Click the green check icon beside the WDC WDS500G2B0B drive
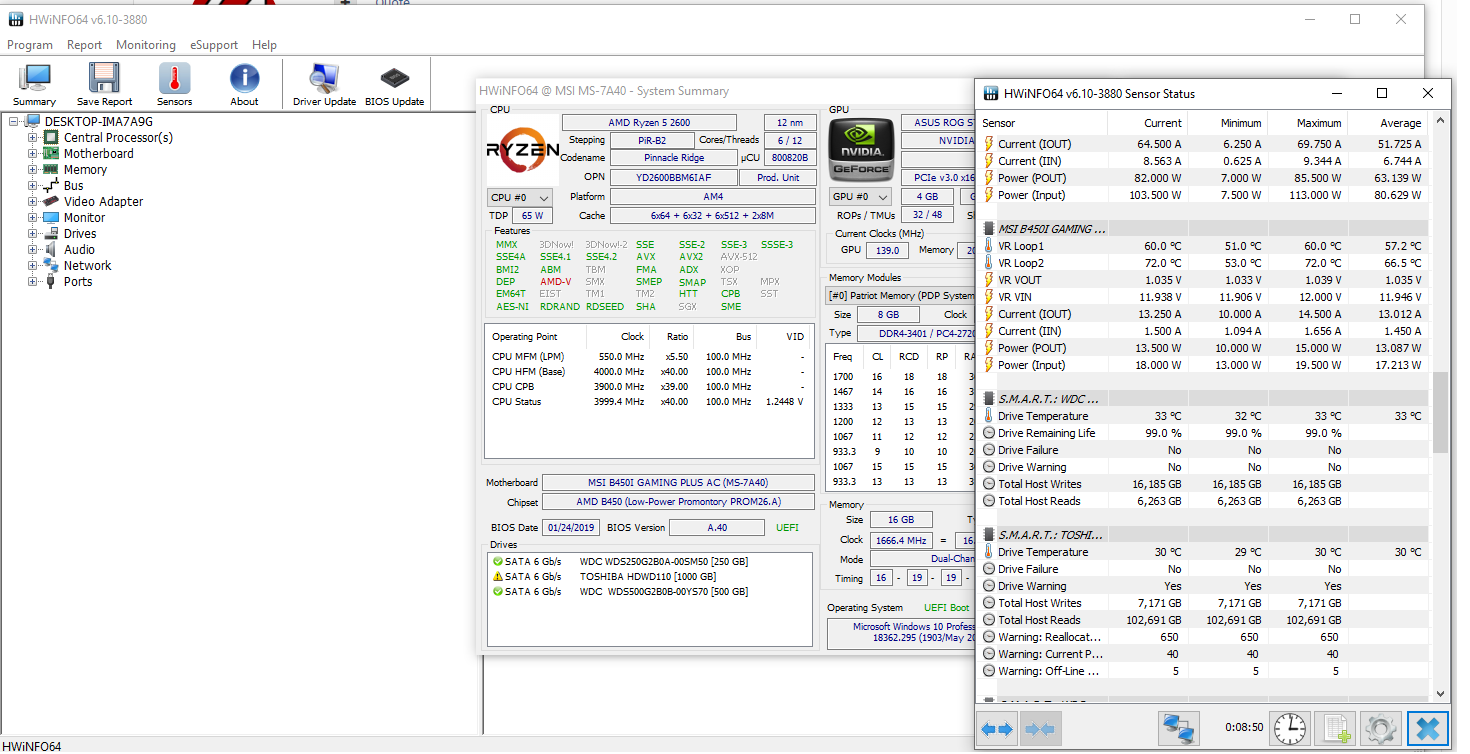Screen dimensions: 1470x754 click(498, 592)
